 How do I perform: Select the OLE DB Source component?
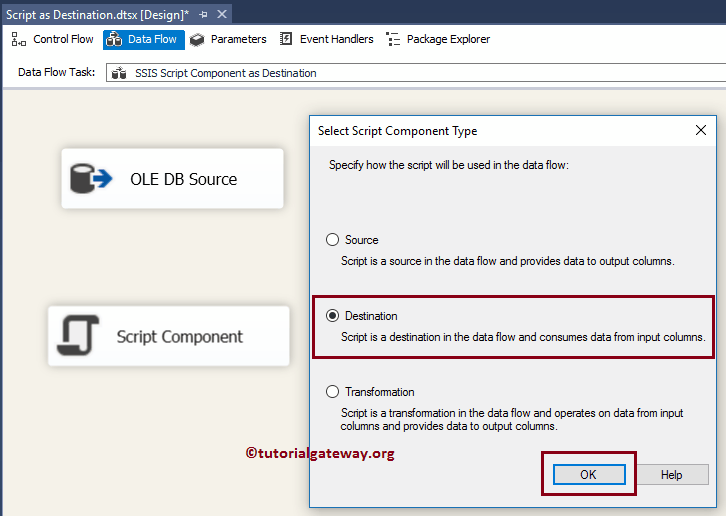tap(172, 178)
